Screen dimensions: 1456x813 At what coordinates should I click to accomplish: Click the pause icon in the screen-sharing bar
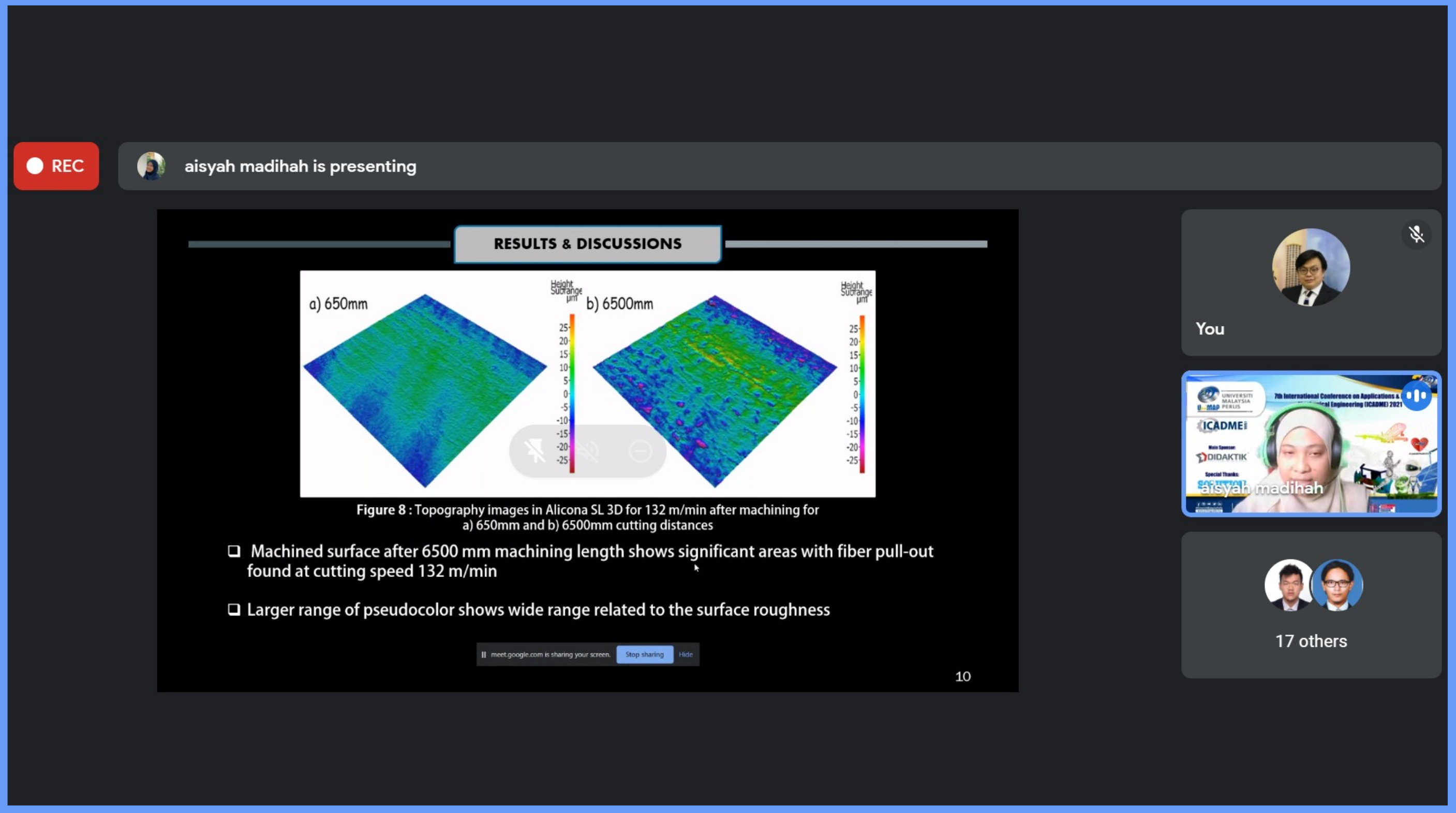point(484,655)
